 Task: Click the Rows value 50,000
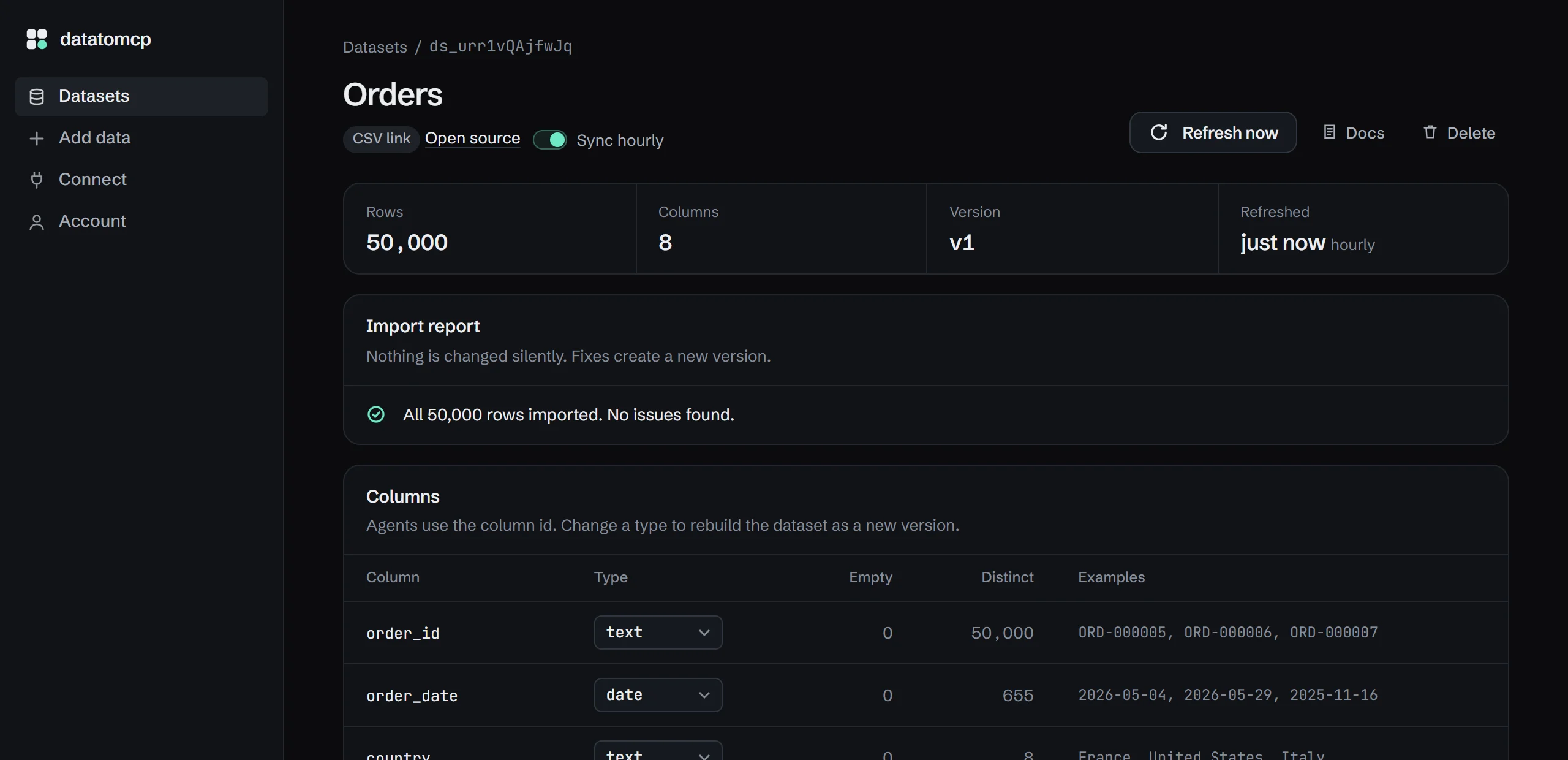click(407, 243)
